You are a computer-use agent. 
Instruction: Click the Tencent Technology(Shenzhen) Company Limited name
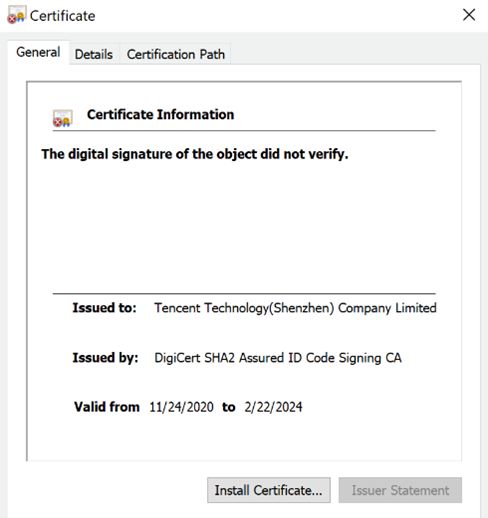[x=295, y=308]
